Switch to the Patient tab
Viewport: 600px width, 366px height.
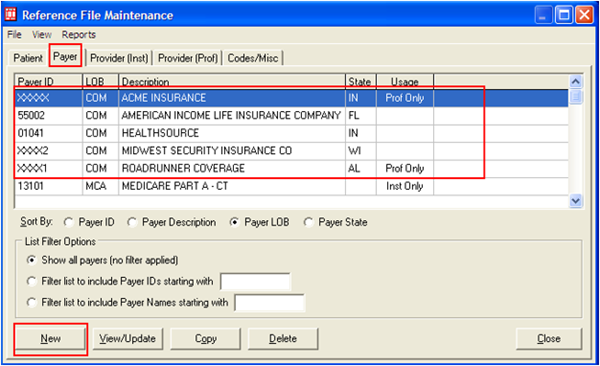click(x=28, y=58)
